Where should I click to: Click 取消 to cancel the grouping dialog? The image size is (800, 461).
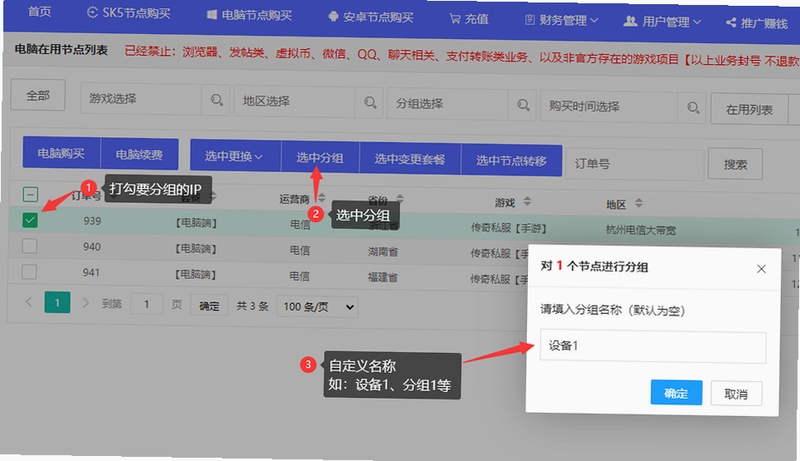736,394
